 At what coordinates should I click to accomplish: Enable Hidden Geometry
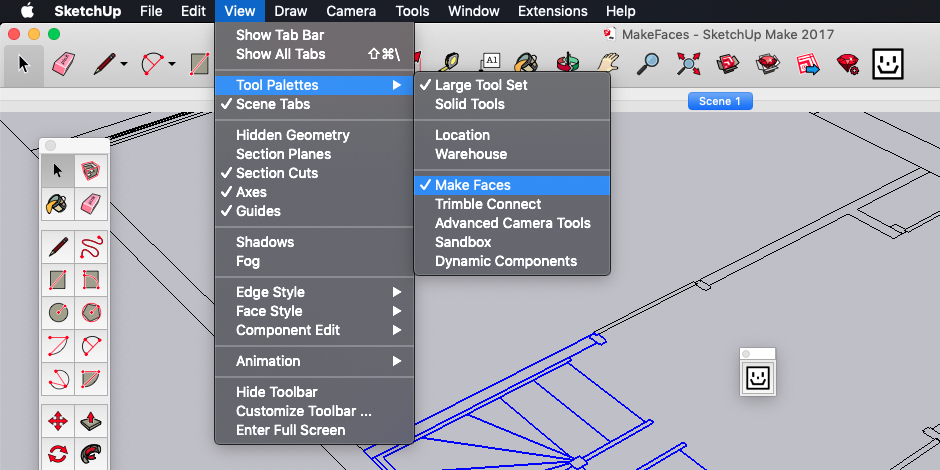pos(314,135)
